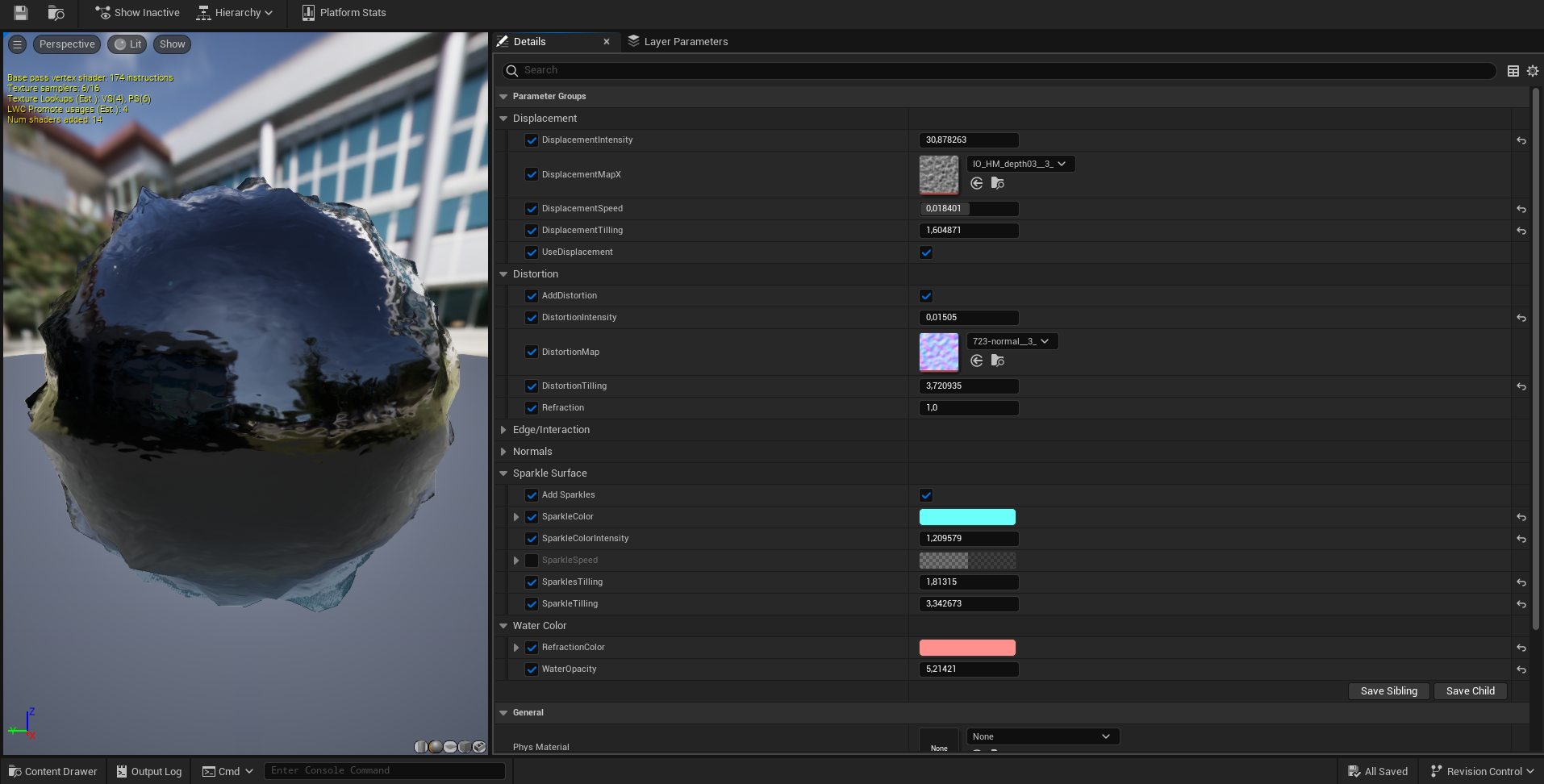1544x784 pixels.
Task: Open the viewport hamburger options menu
Action: (17, 44)
